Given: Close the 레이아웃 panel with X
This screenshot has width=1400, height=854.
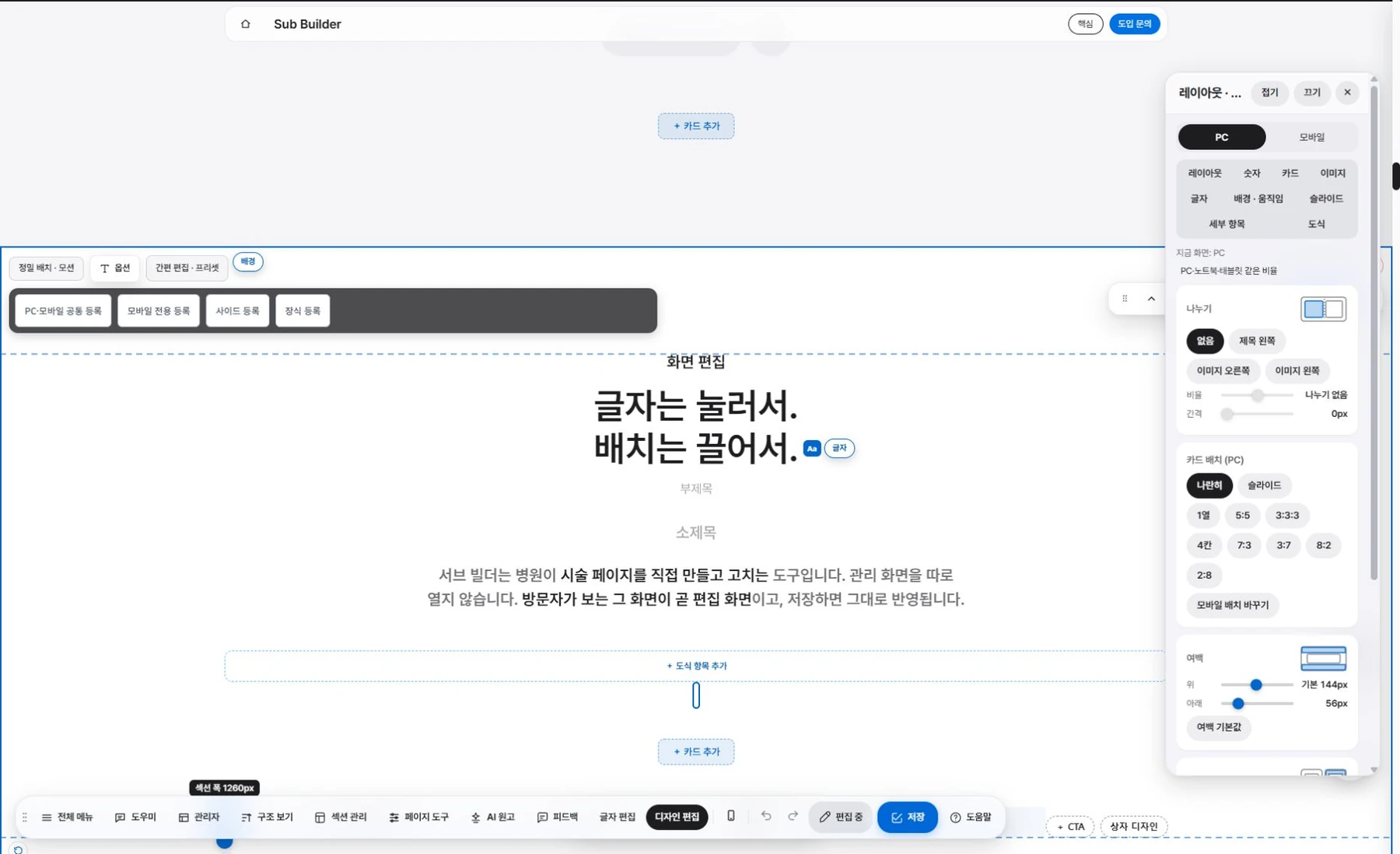Looking at the screenshot, I should [1347, 93].
